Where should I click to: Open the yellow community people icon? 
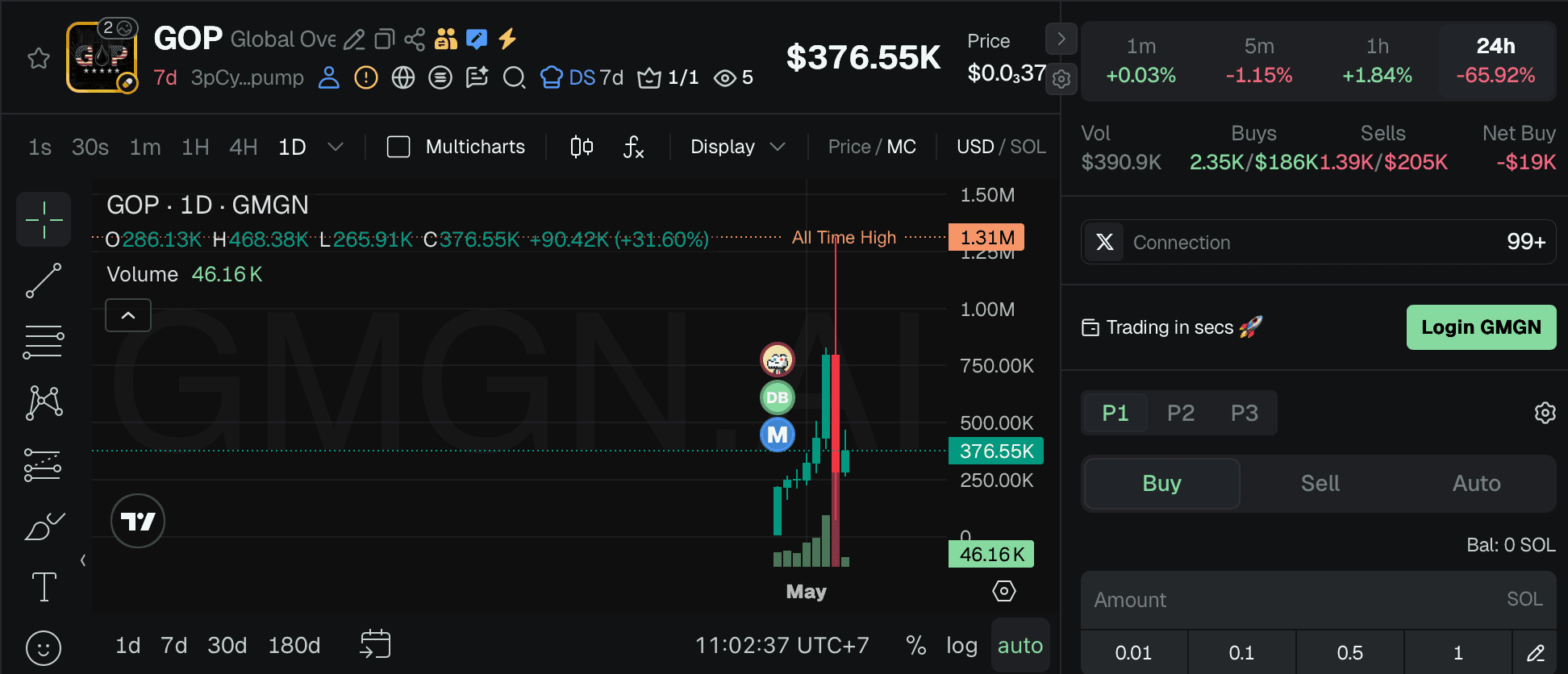(446, 39)
